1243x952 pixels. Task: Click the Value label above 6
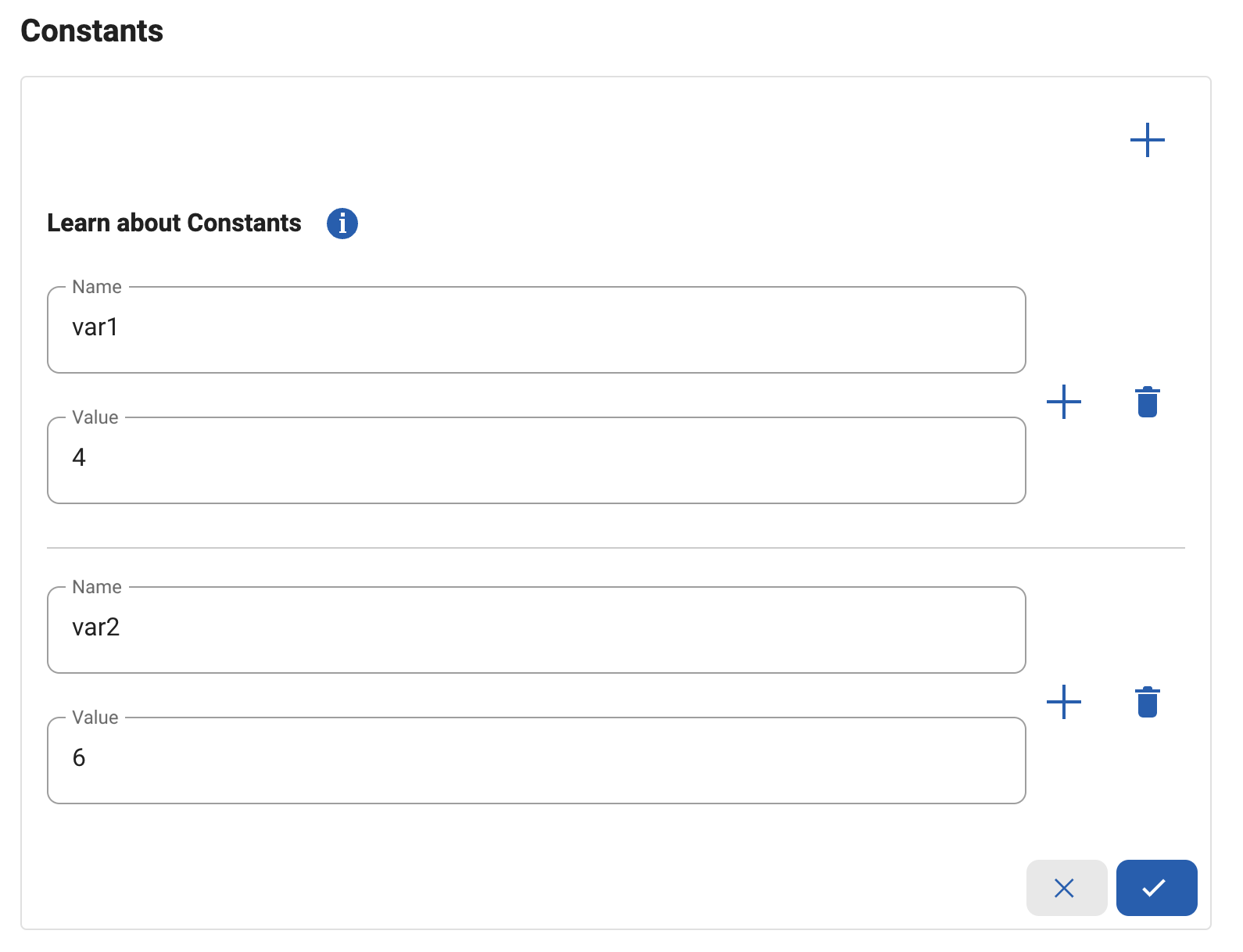95,718
